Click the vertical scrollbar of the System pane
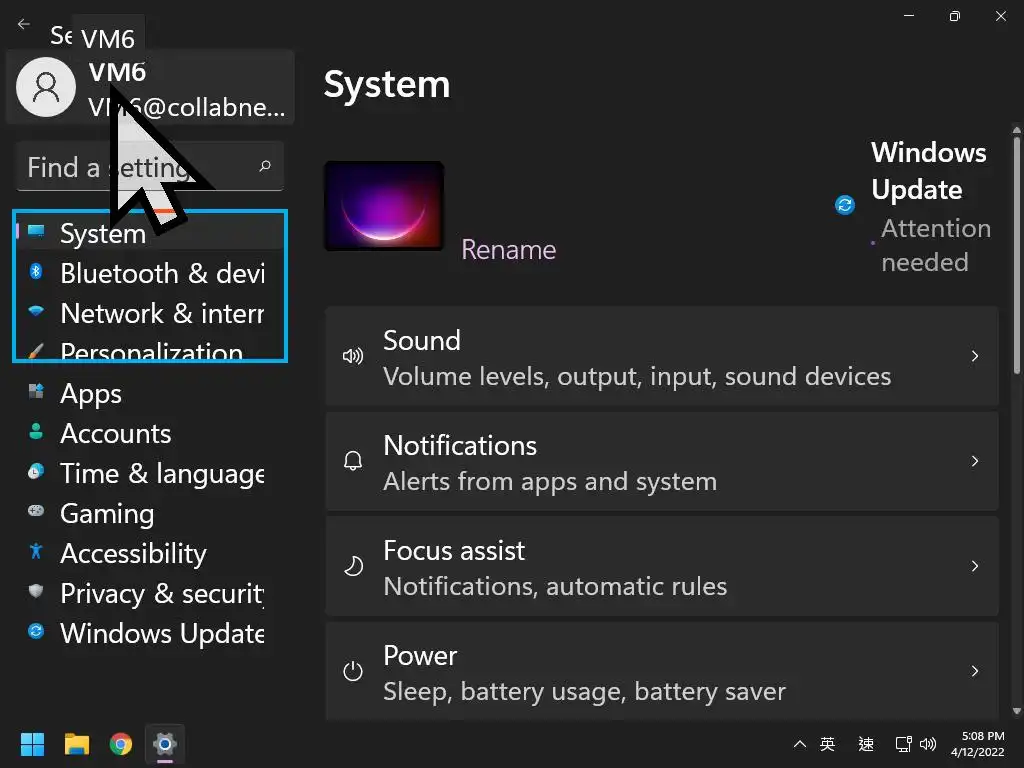Image resolution: width=1024 pixels, height=768 pixels. point(1016,255)
